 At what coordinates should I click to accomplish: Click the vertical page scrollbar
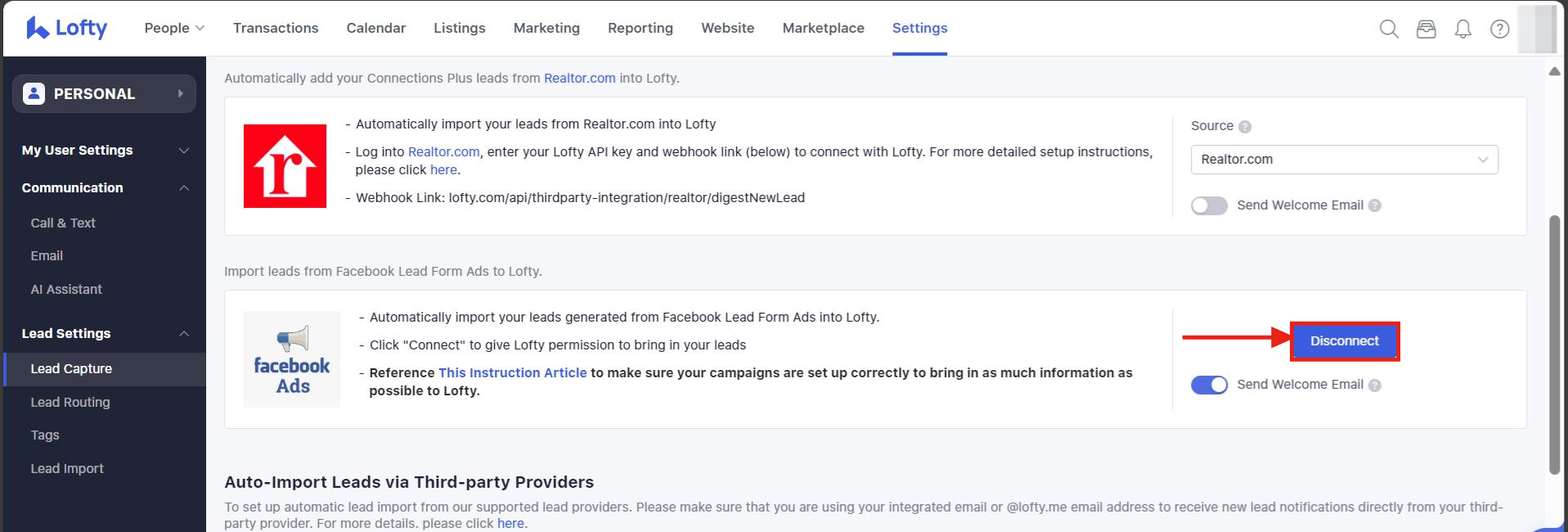pos(1554,344)
